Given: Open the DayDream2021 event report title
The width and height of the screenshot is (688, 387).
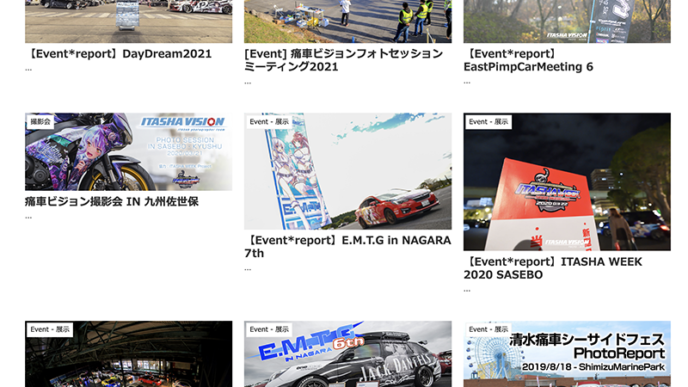Looking at the screenshot, I should point(118,54).
